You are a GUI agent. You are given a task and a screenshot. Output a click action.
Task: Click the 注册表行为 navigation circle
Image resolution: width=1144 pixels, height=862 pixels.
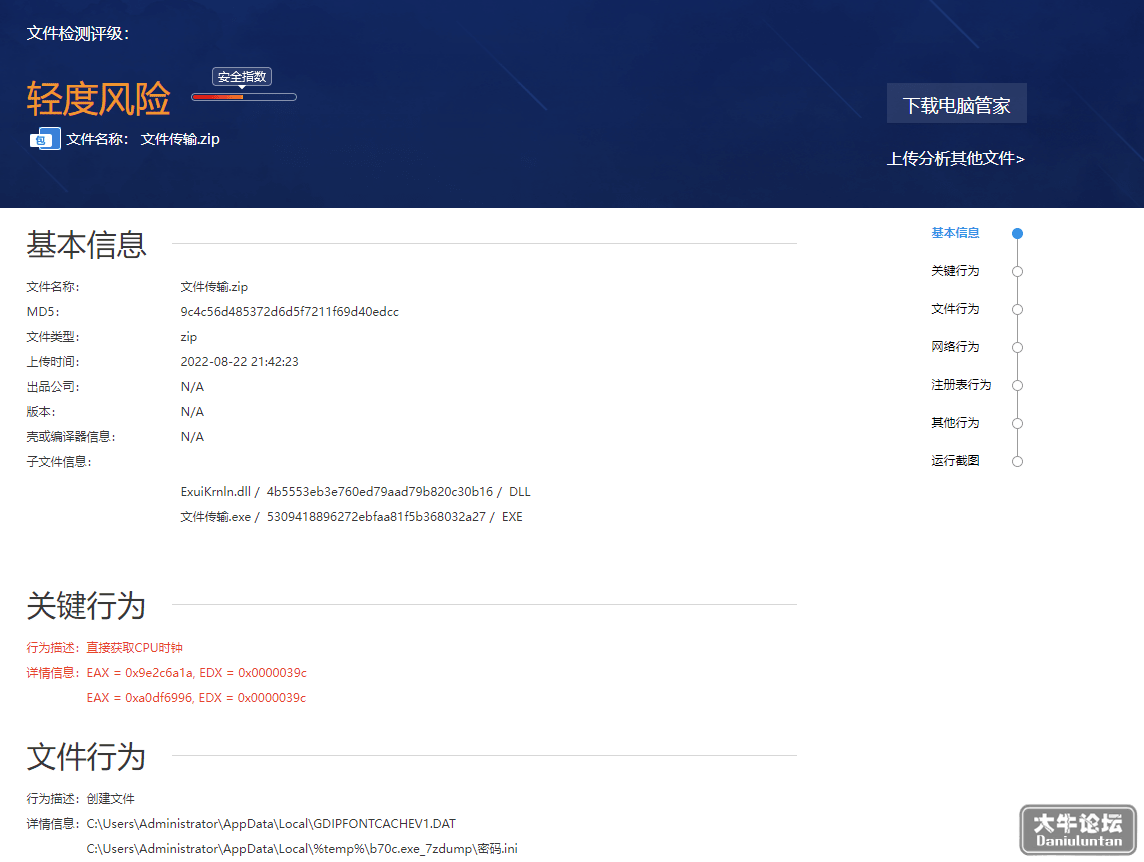pos(1017,385)
